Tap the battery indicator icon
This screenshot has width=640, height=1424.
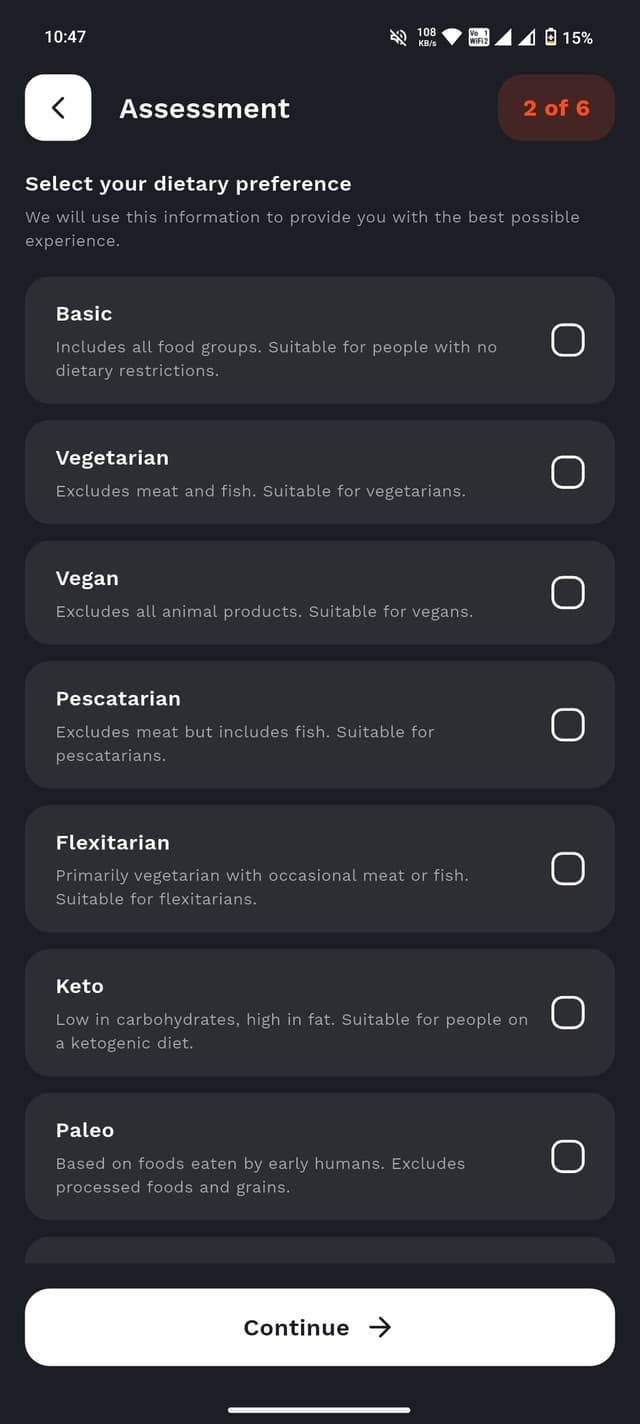tap(550, 37)
